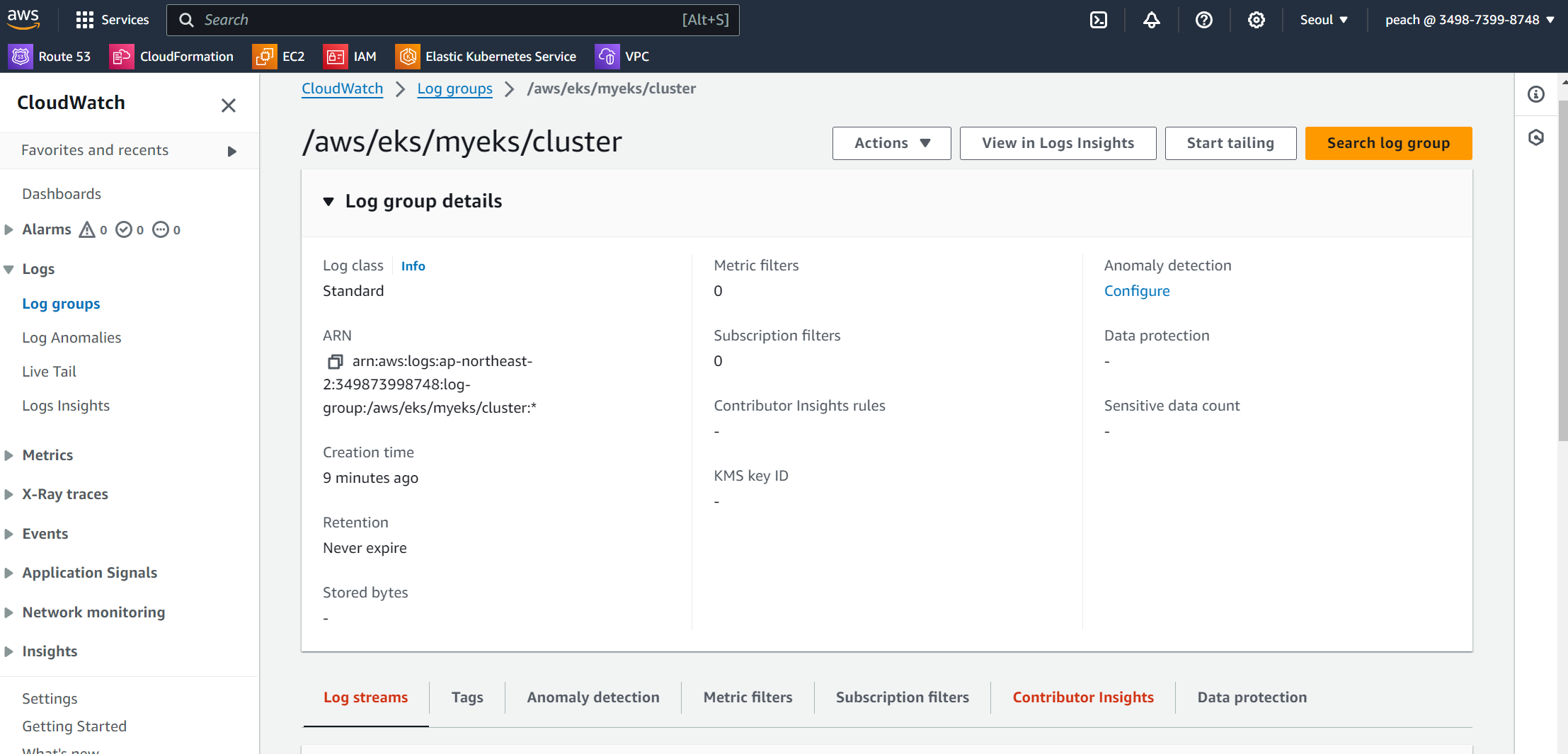Image resolution: width=1568 pixels, height=754 pixels.
Task: Open the Actions dropdown
Action: pyautogui.click(x=891, y=143)
